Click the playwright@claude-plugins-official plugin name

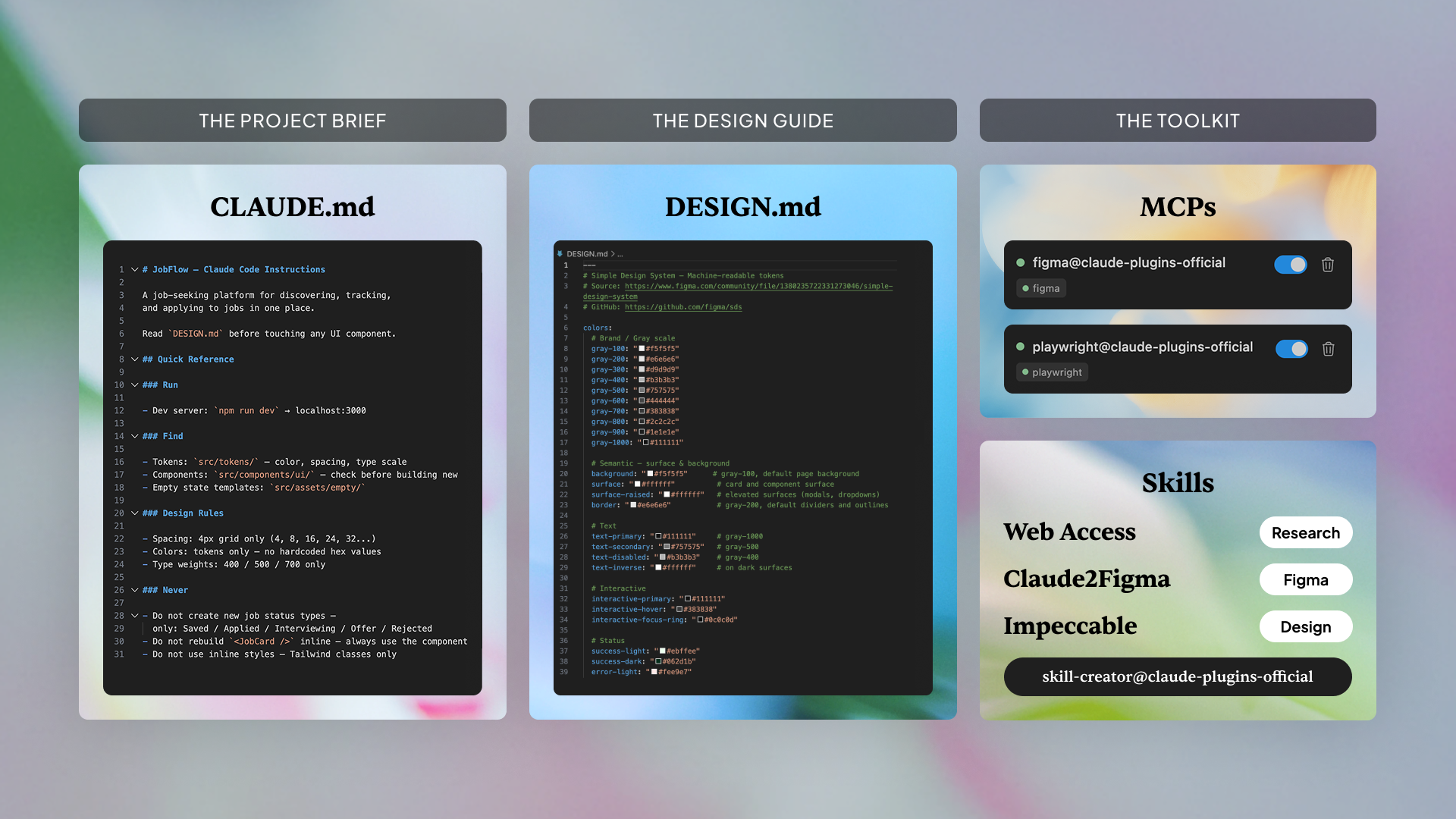tap(1142, 347)
